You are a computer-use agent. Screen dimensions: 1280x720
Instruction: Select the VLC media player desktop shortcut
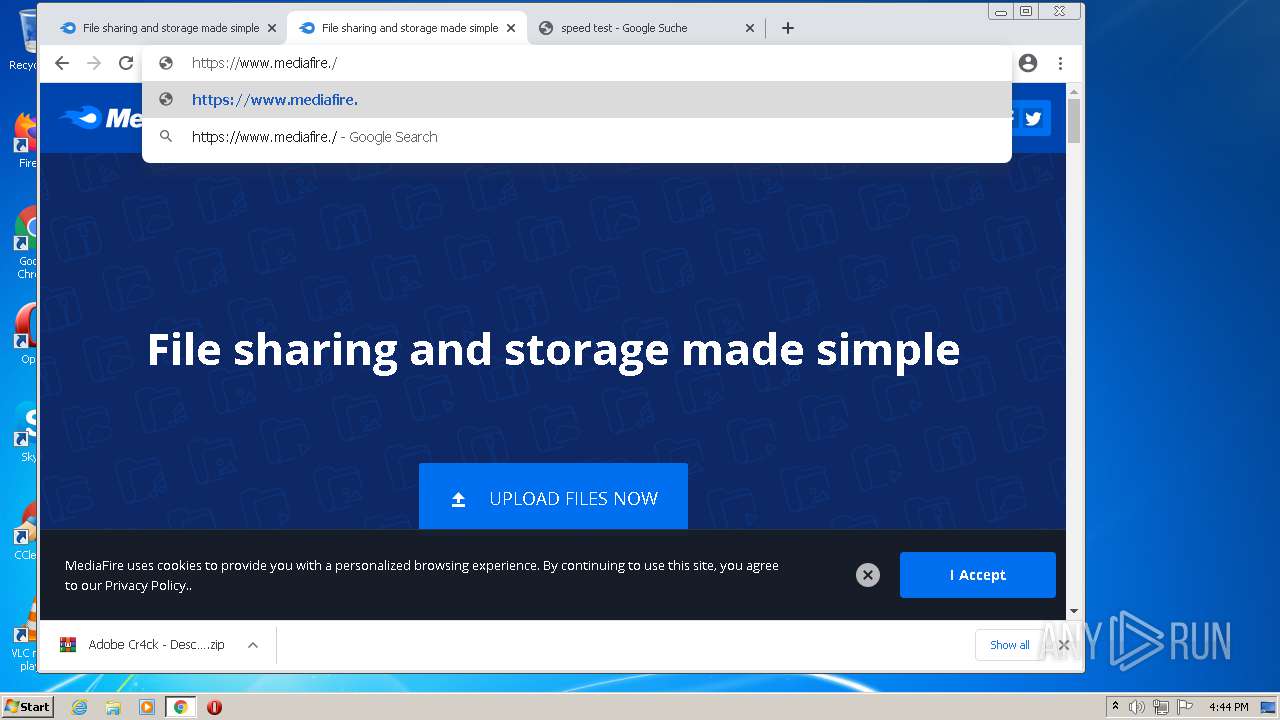(x=26, y=632)
